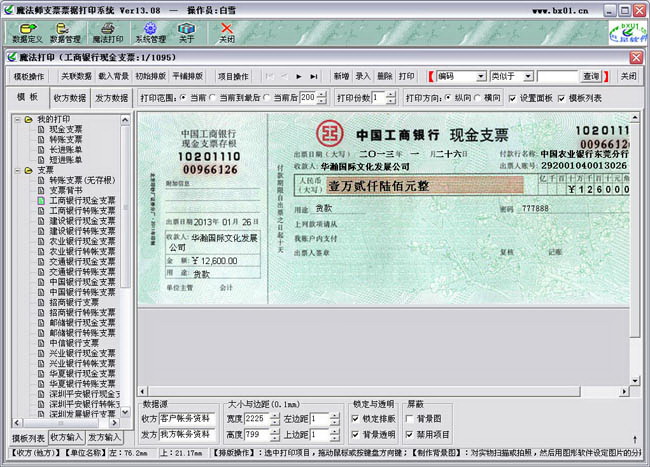650x467 pixels.
Task: Open 短进账单 template in tree
Action: pos(65,160)
